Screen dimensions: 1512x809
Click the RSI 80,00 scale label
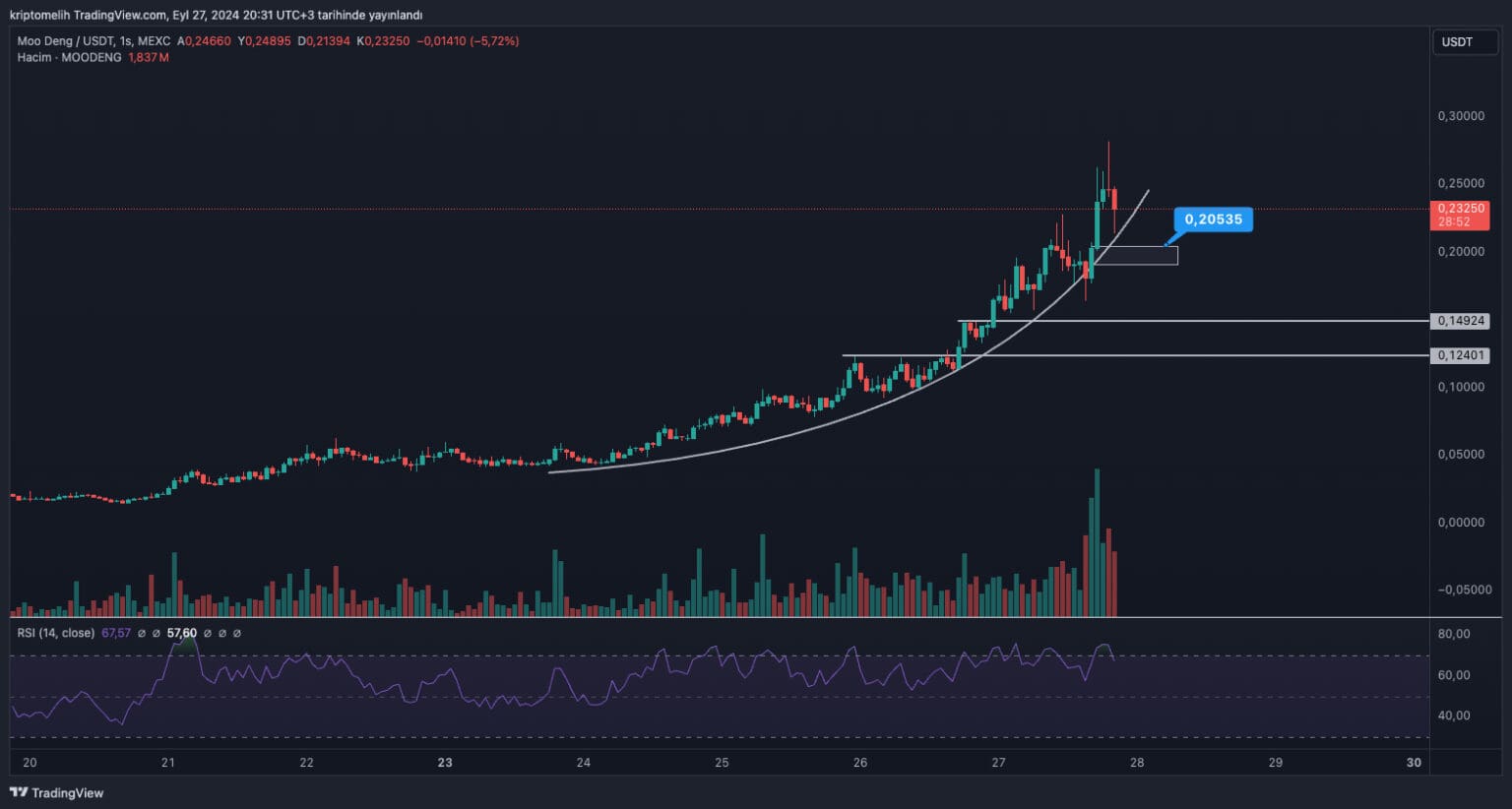(1454, 634)
